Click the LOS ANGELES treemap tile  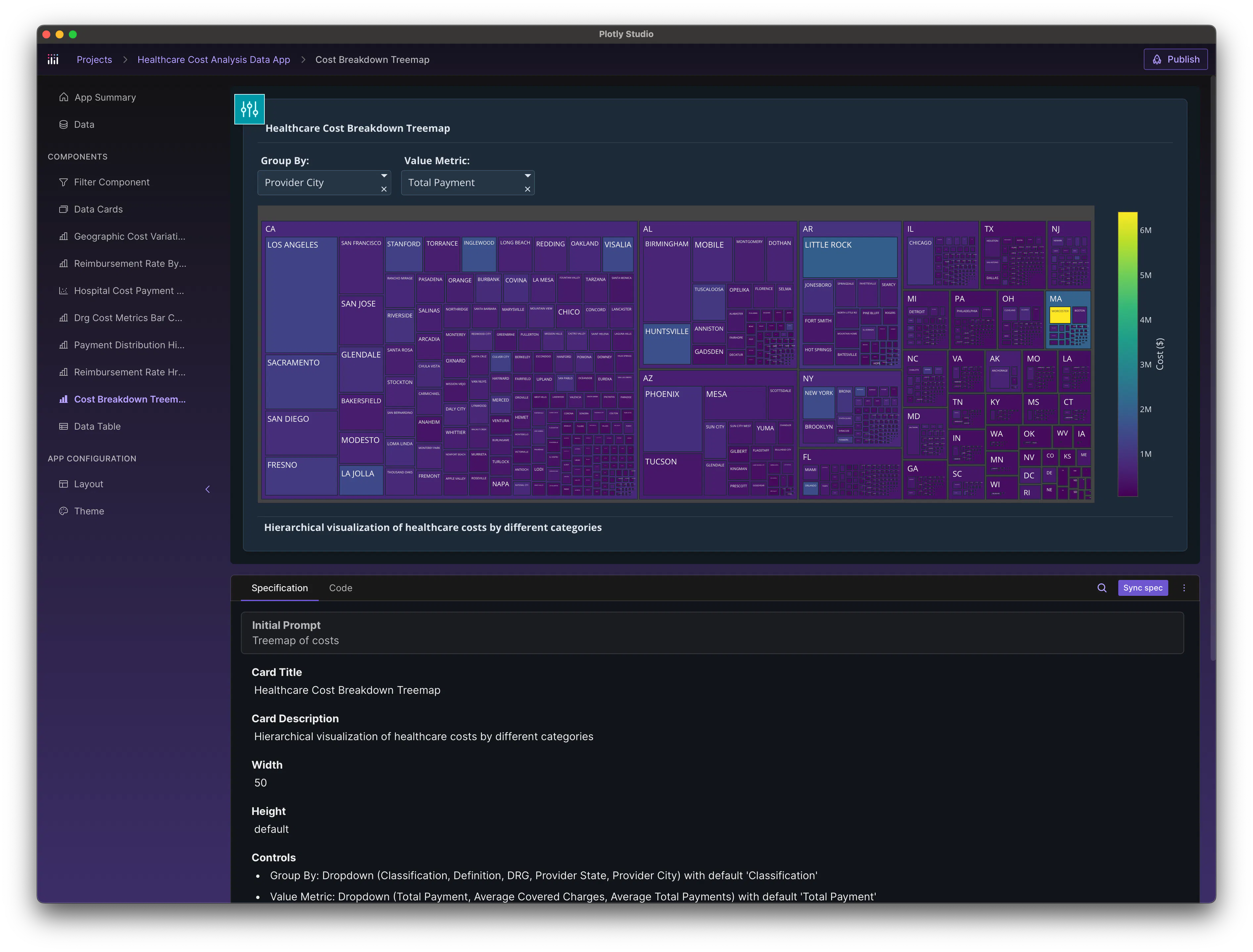point(301,295)
